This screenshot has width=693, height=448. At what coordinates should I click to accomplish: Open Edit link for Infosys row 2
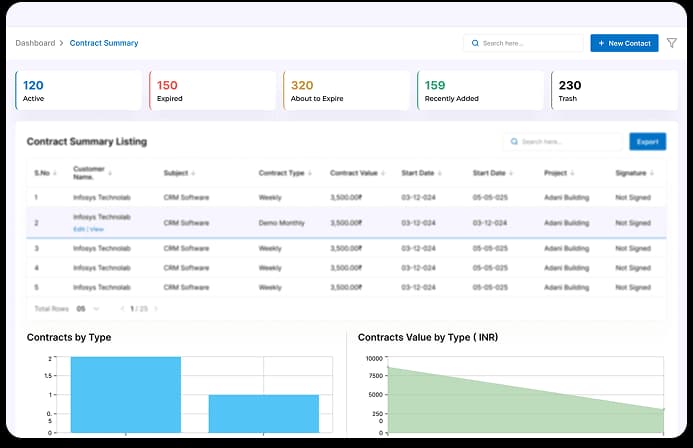point(79,230)
